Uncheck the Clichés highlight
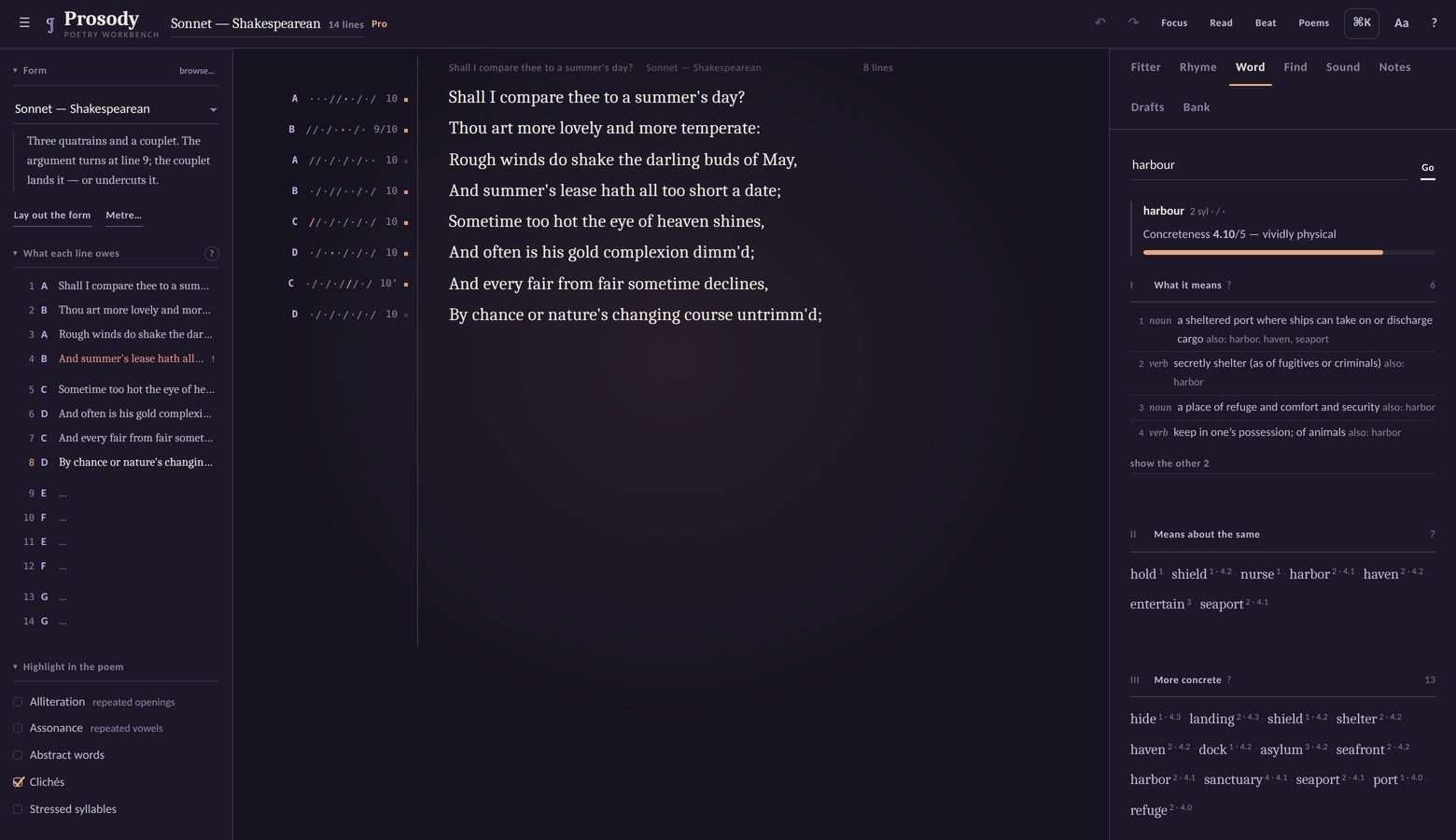The height and width of the screenshot is (840, 1456). tap(18, 782)
